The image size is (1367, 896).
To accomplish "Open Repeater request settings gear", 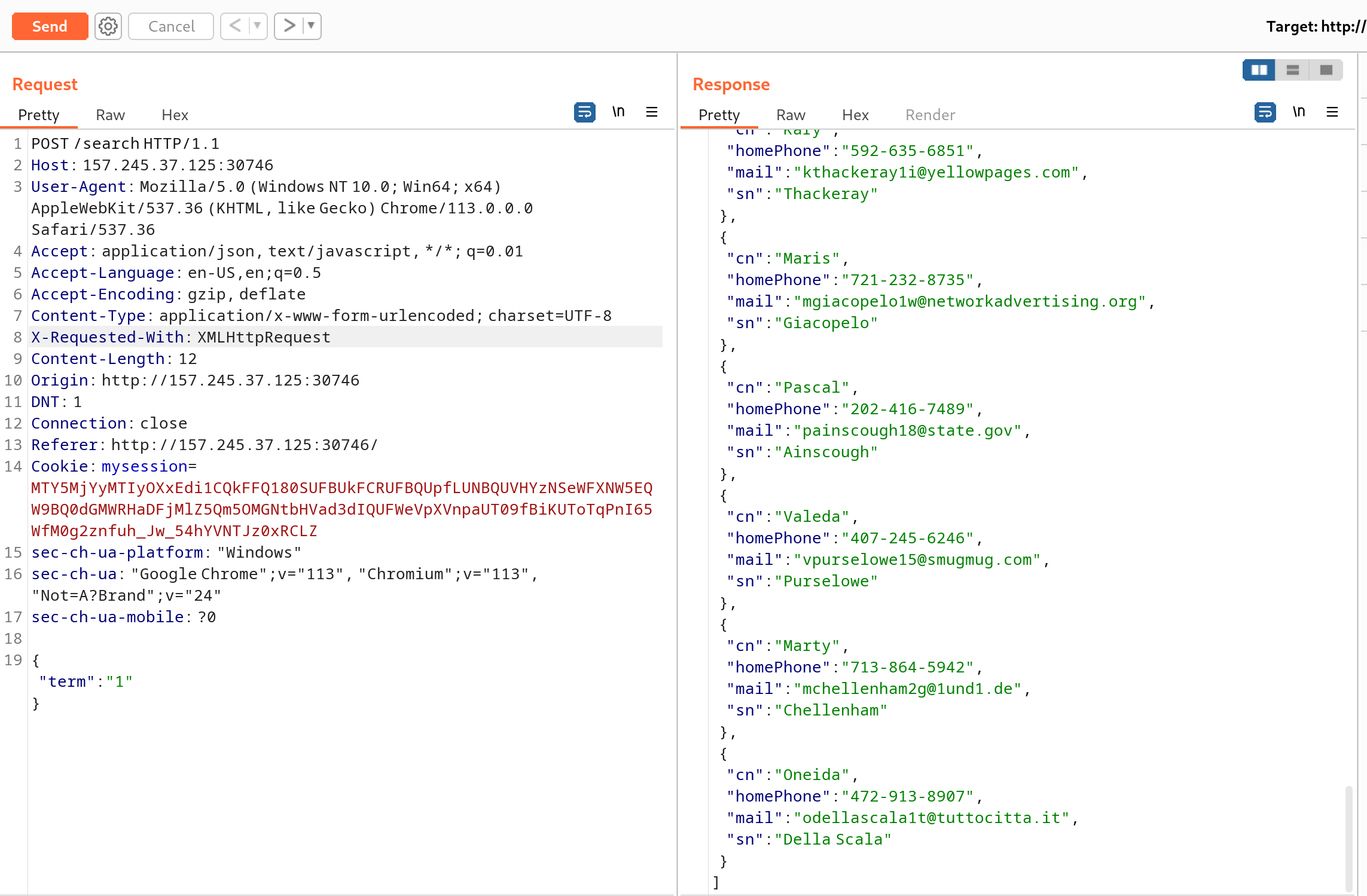I will [x=108, y=26].
